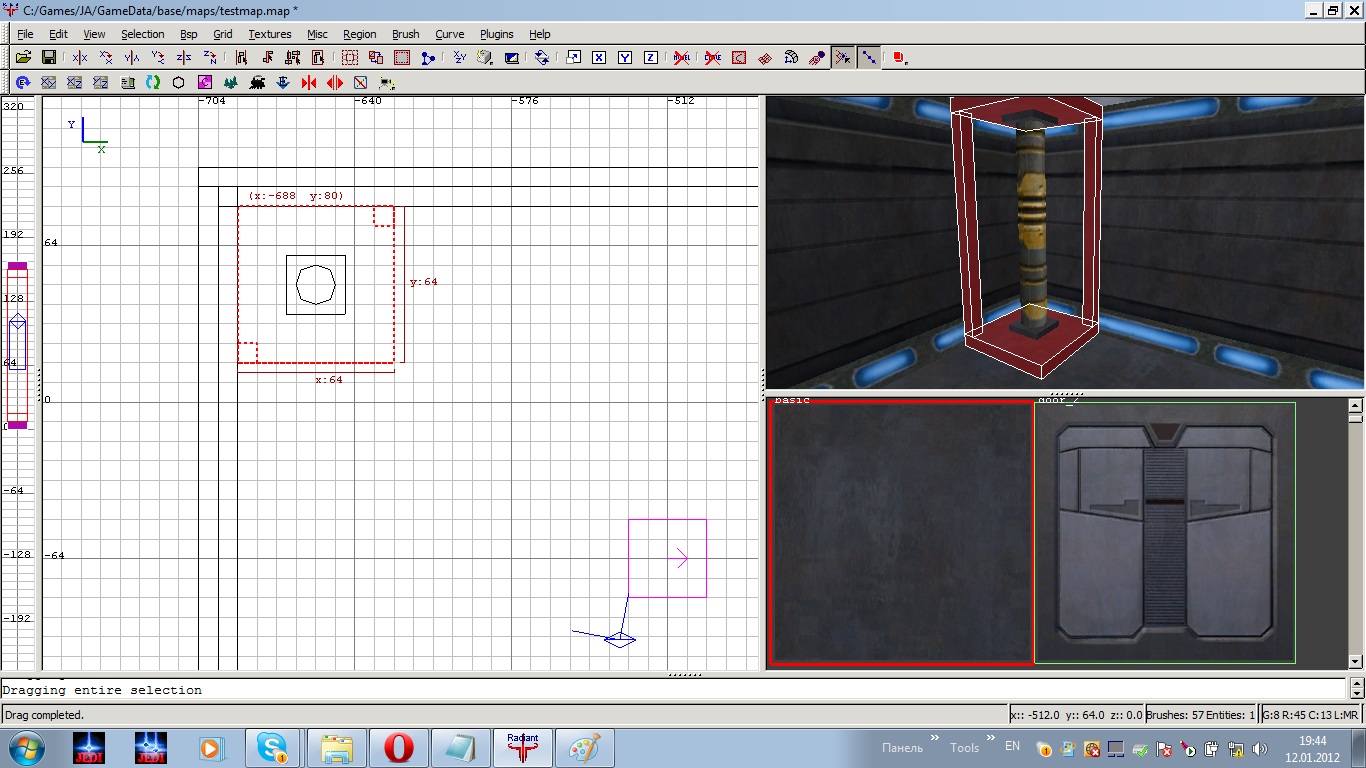The width and height of the screenshot is (1366, 768).
Task: Click the magenta entity box in grid
Action: pos(667,558)
